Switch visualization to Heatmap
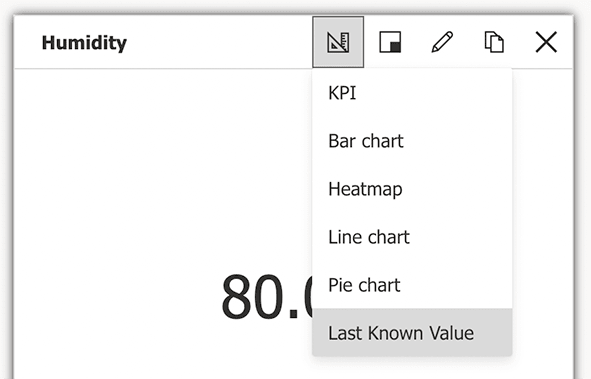The width and height of the screenshot is (591, 379). click(x=412, y=189)
